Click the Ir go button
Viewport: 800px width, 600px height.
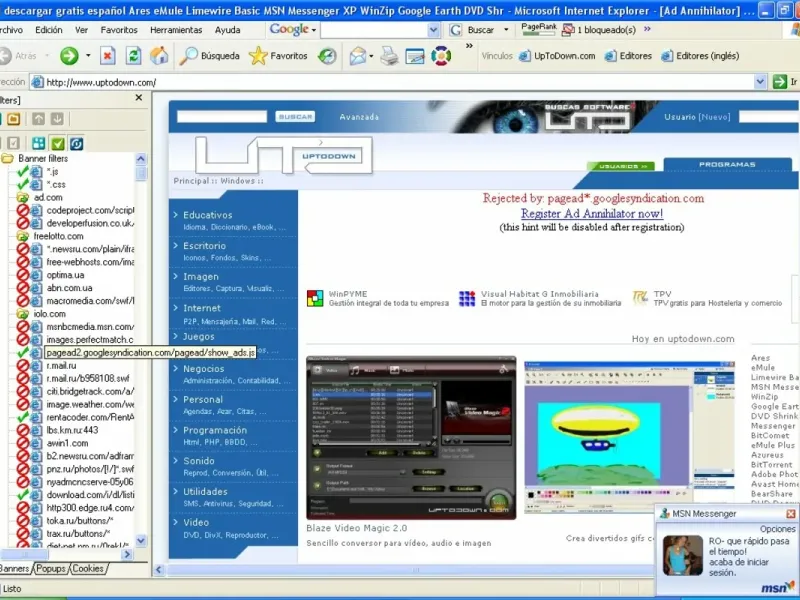pos(785,82)
